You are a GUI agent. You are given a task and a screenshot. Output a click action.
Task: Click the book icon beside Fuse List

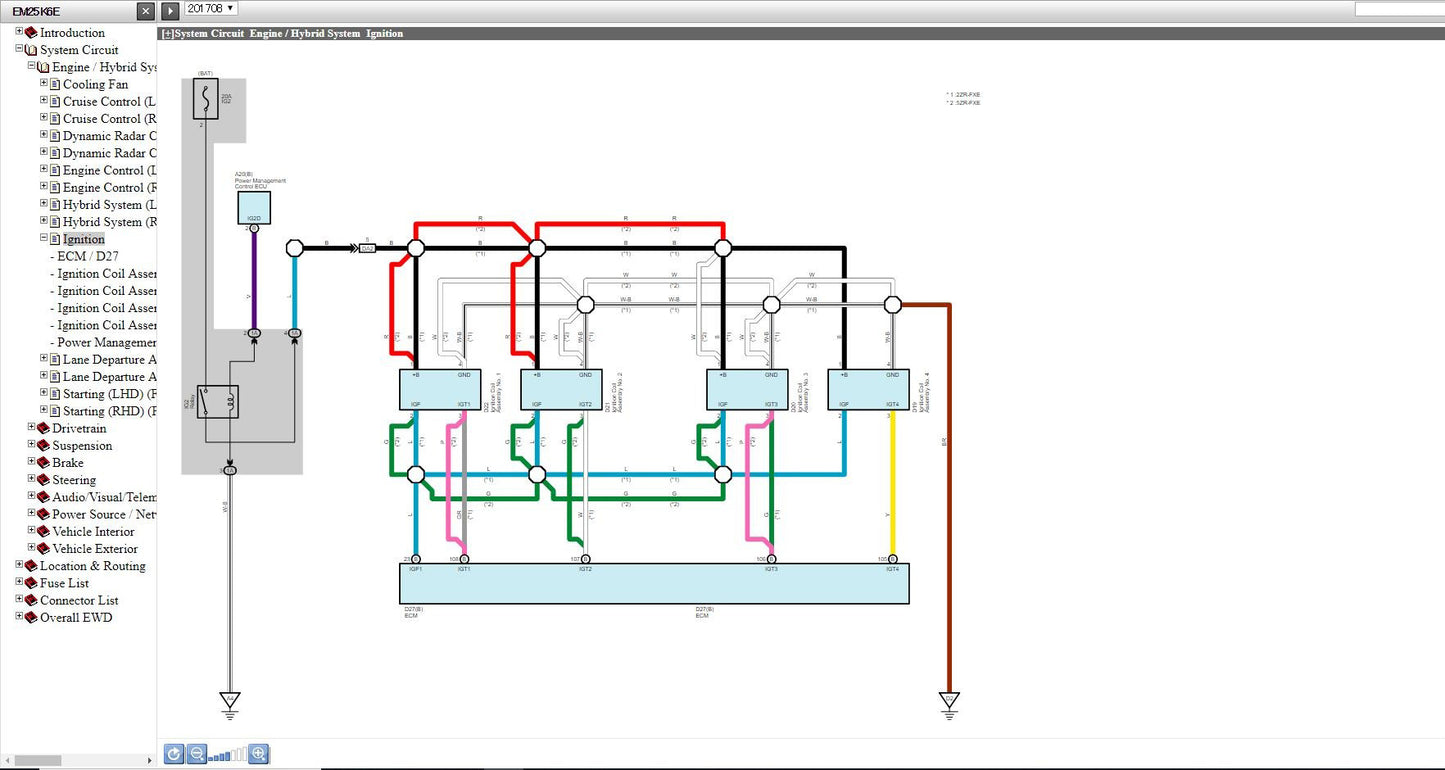coord(31,583)
